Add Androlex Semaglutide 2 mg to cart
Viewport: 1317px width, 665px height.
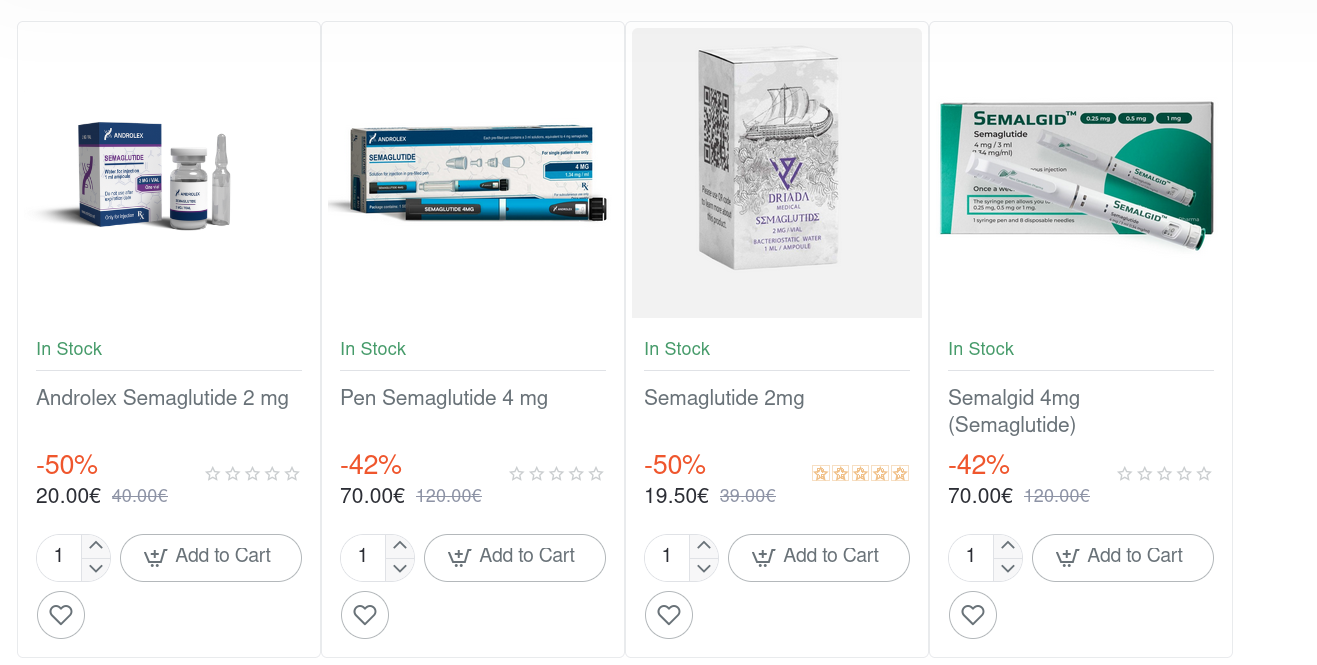(x=210, y=557)
